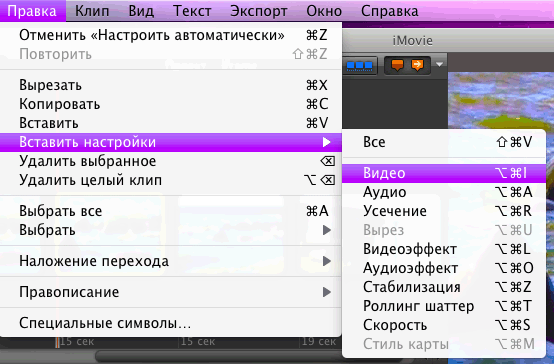554x364 pixels.
Task: Expand Правописание submenu
Action: (x=171, y=292)
